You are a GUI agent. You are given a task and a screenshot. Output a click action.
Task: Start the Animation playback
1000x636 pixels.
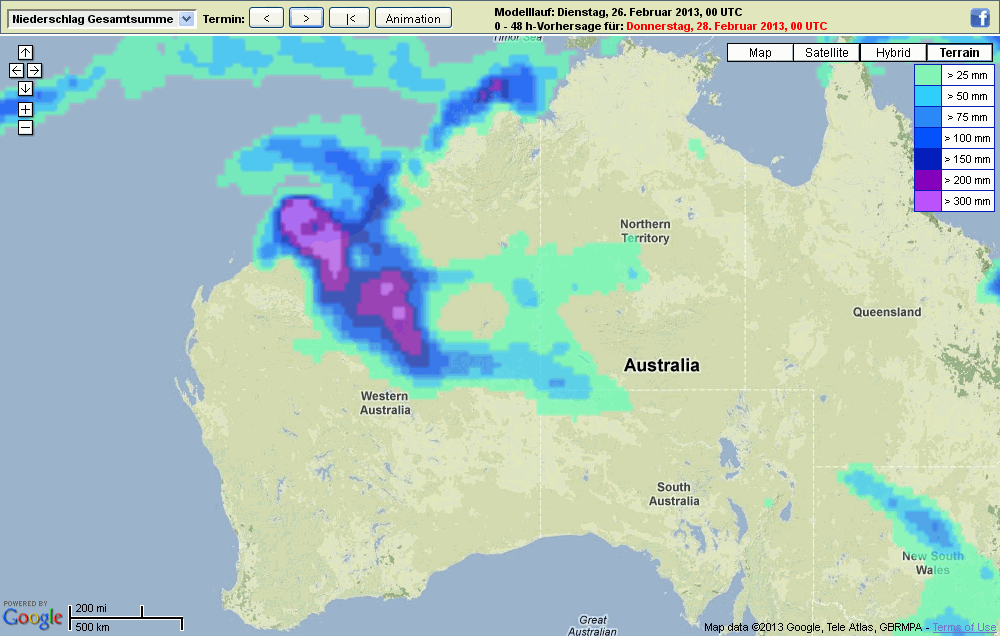coord(413,18)
